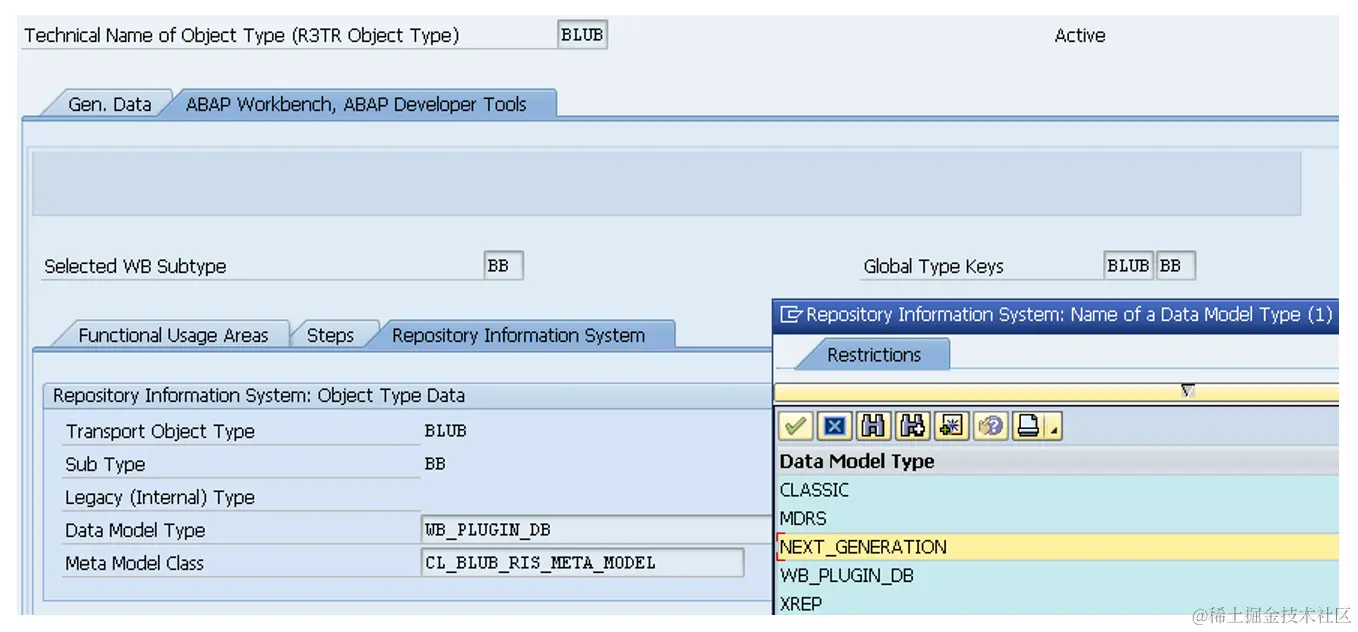Select the ABAP Workbench, ABAP Developer Tools tab
The image size is (1358, 632).
[356, 104]
